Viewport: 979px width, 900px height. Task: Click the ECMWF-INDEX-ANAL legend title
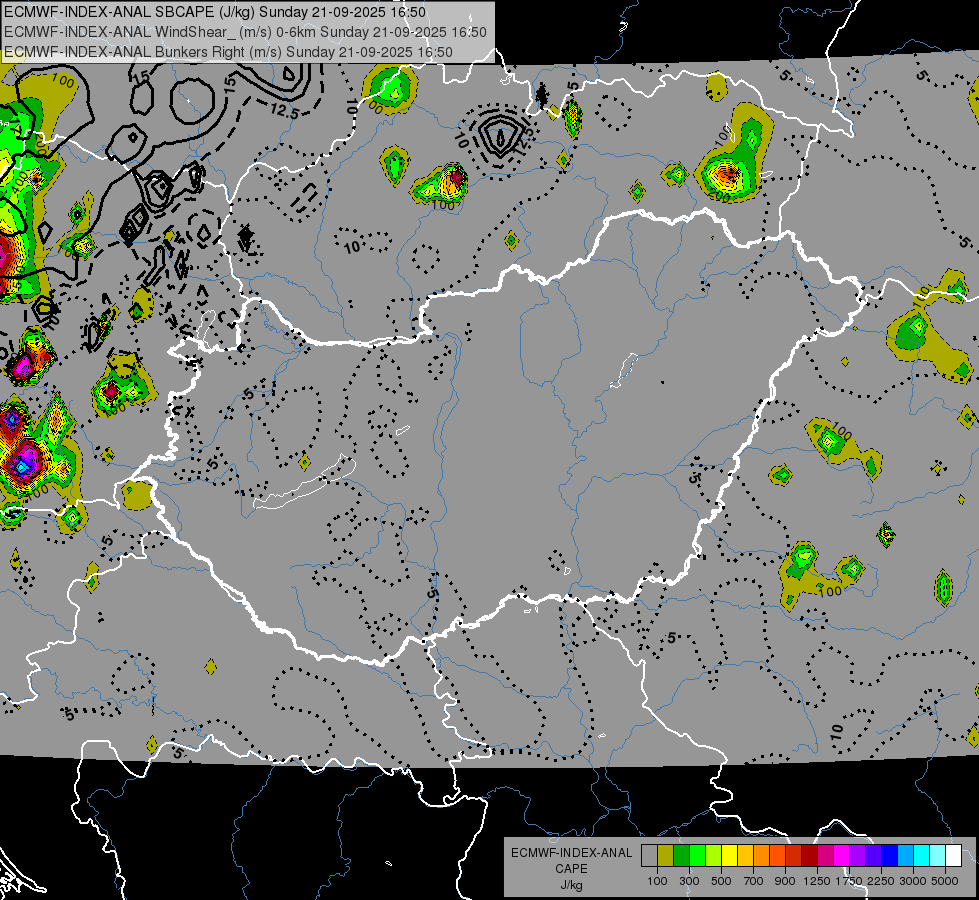click(x=571, y=853)
